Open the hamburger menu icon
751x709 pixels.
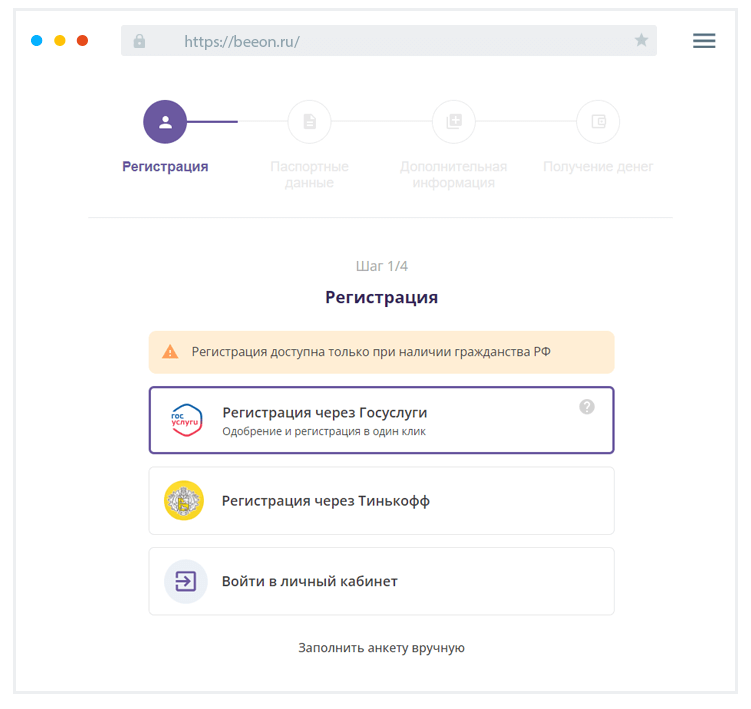click(x=704, y=41)
